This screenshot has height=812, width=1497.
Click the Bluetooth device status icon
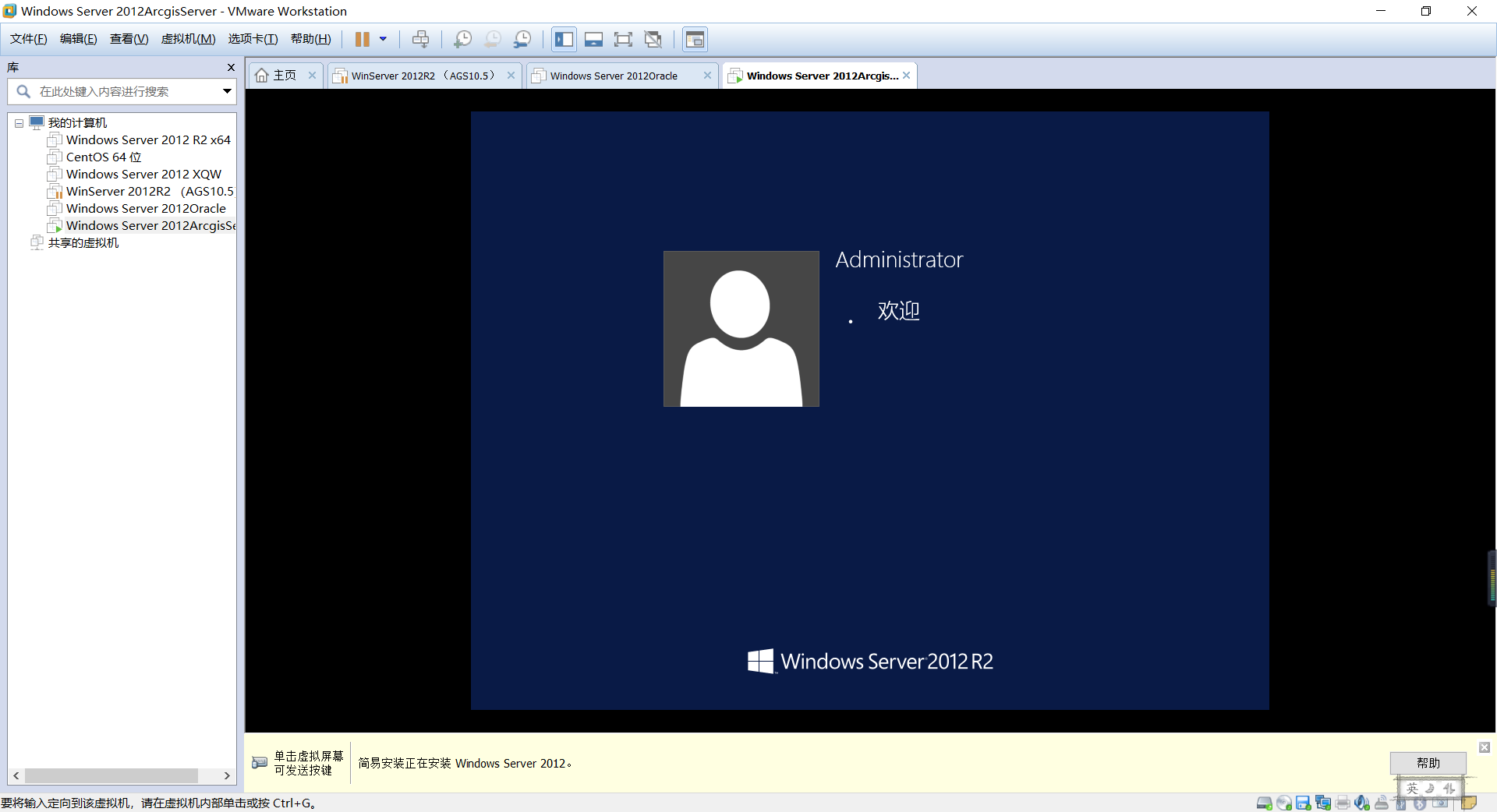point(1420,803)
